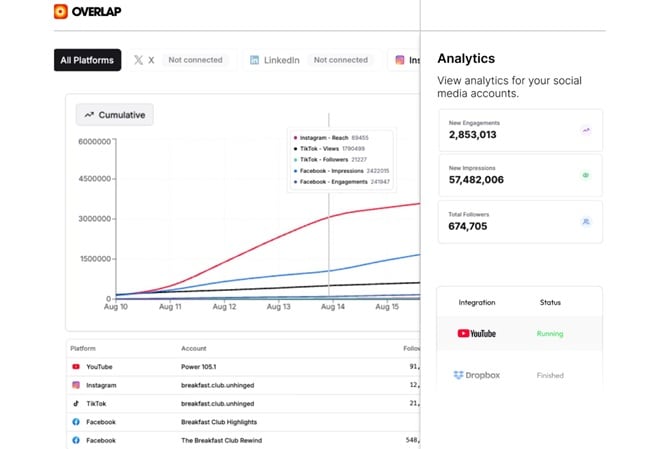The width and height of the screenshot is (652, 449).
Task: Click the X logo icon
Action: click(x=138, y=60)
